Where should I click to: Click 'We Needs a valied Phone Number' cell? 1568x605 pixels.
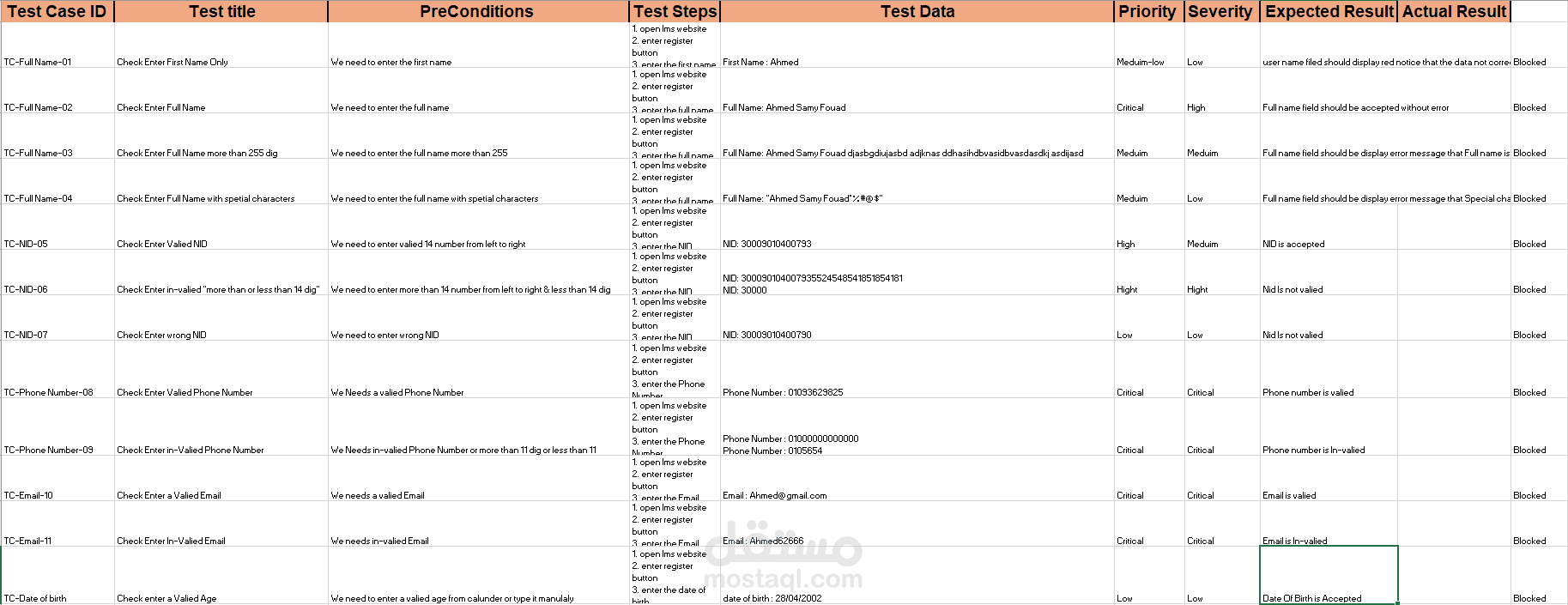click(478, 370)
